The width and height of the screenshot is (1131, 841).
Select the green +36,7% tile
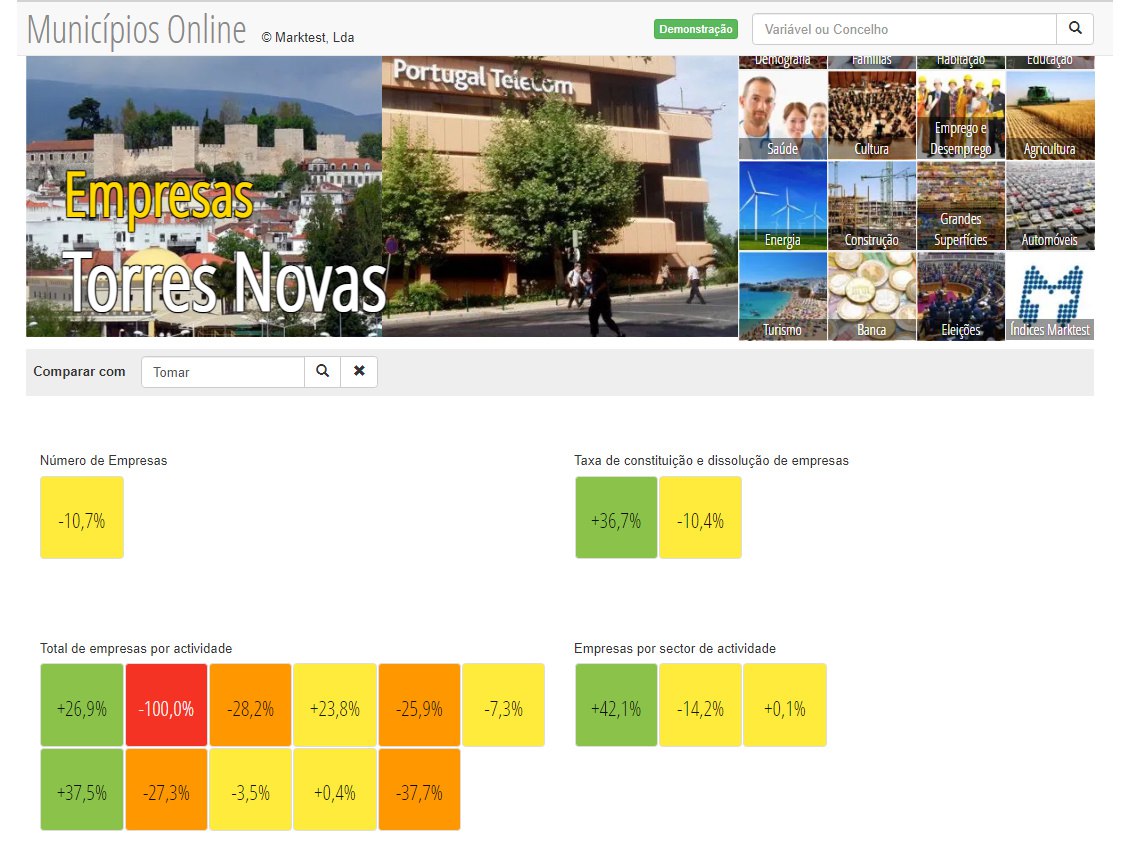[x=616, y=517]
